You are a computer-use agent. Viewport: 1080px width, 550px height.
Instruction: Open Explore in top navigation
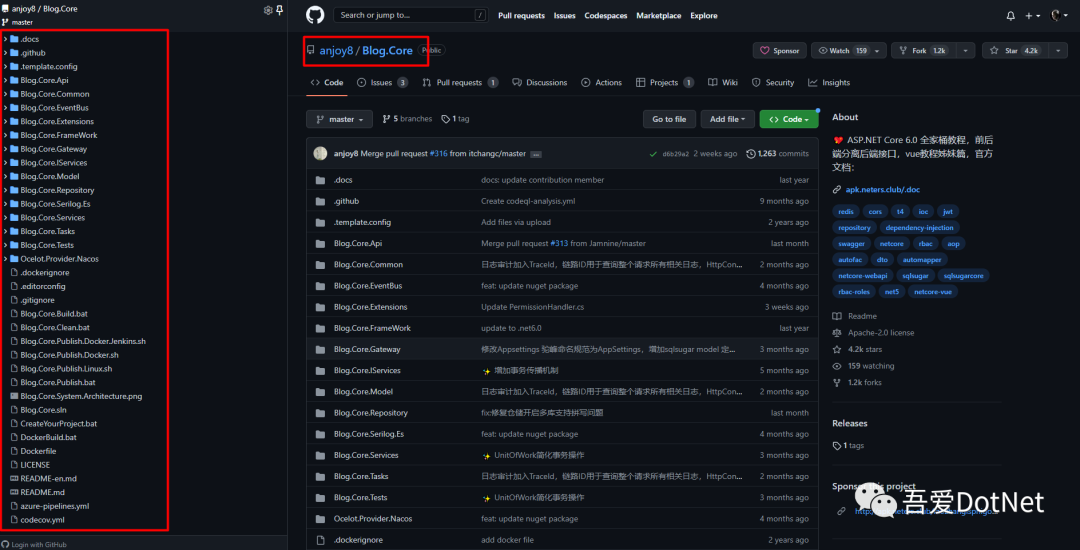(x=704, y=16)
